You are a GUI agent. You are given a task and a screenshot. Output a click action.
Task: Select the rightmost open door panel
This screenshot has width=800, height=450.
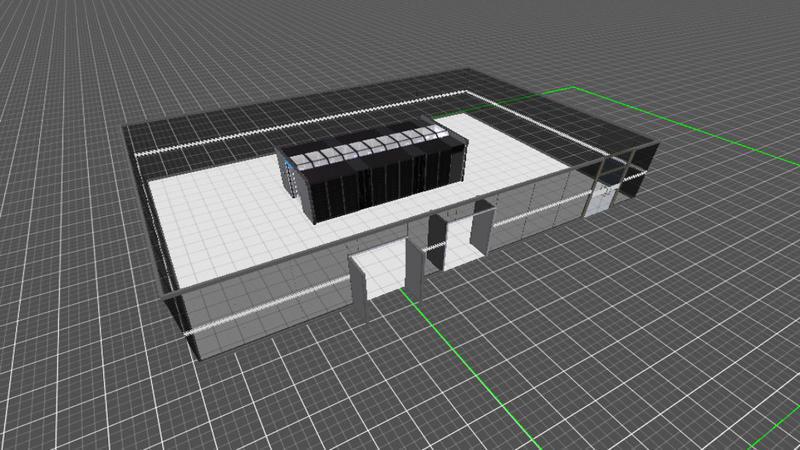pos(482,228)
